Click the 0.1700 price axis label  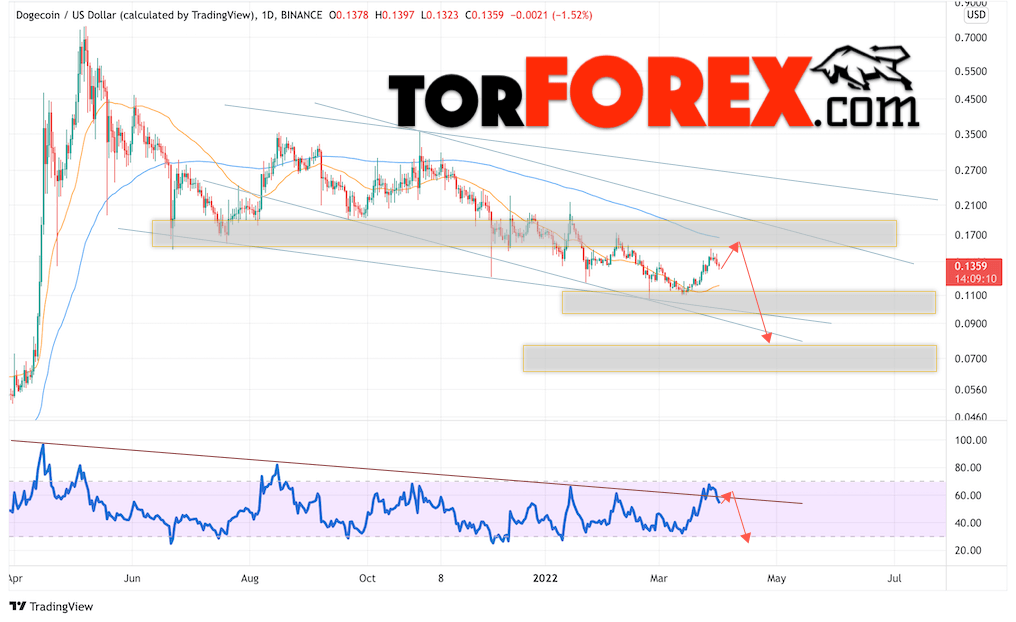(971, 235)
